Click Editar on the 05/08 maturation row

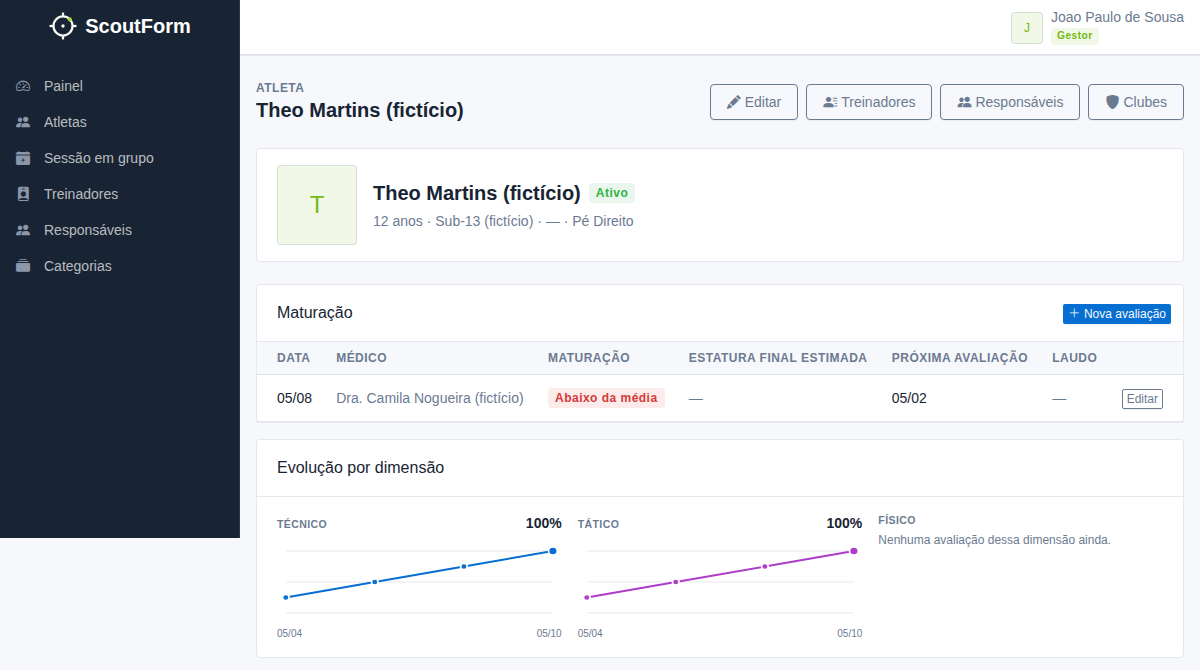pos(1142,399)
